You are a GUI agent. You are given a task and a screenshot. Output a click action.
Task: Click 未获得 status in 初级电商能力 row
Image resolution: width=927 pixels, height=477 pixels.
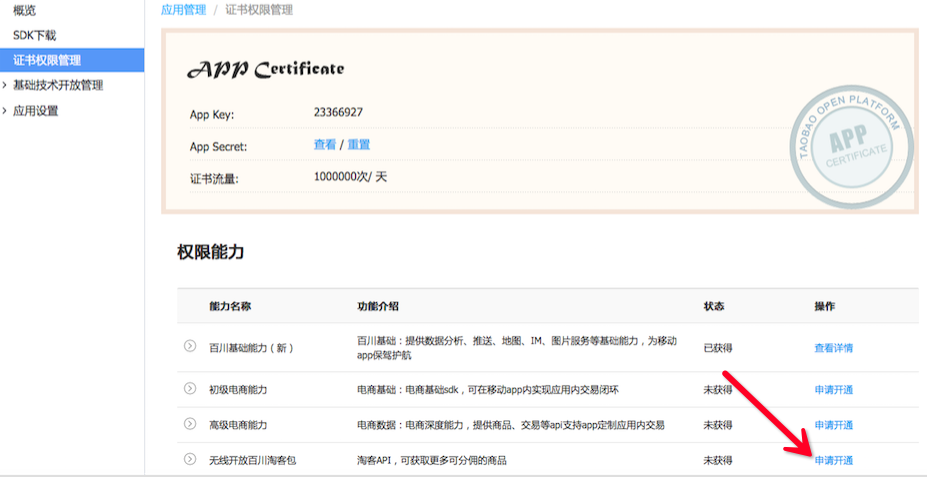(x=718, y=390)
